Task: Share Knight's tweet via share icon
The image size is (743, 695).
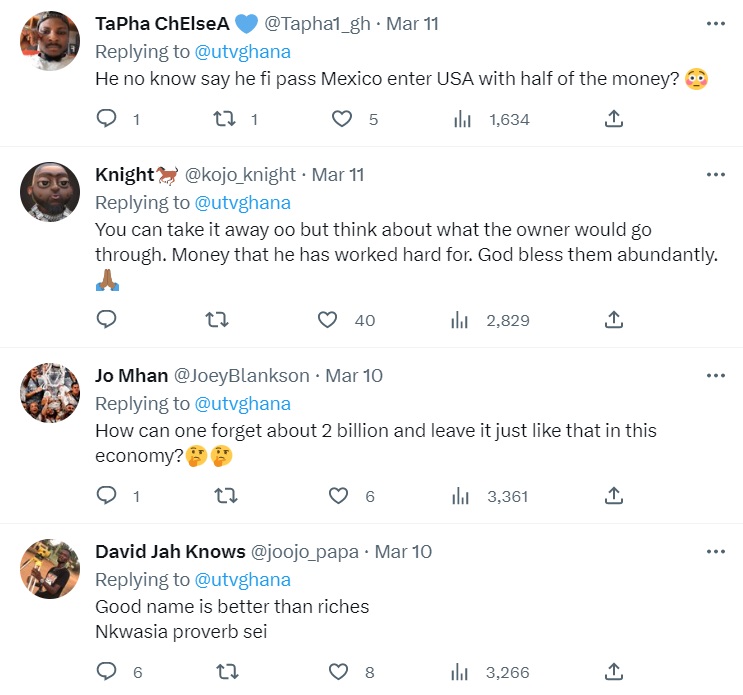Action: pyautogui.click(x=614, y=320)
